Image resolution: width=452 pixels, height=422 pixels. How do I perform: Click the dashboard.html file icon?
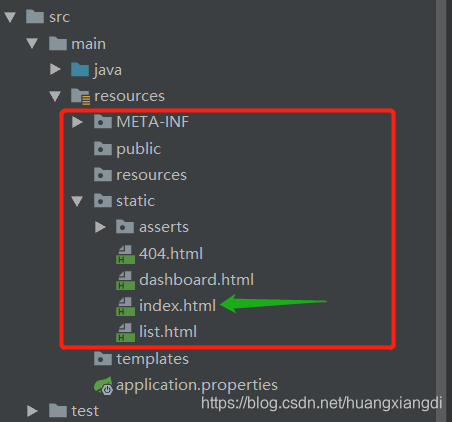(125, 280)
